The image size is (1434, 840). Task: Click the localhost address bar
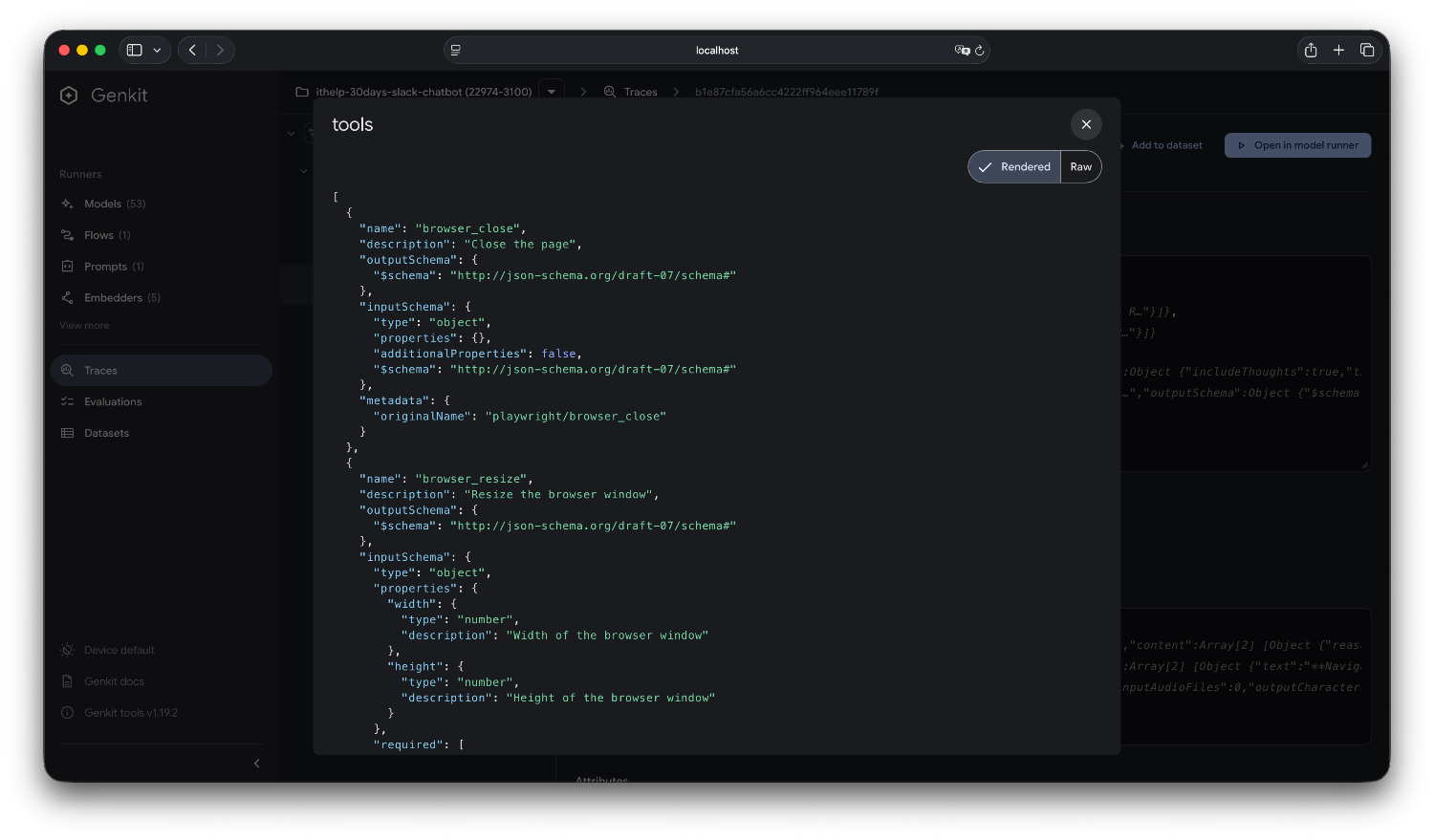coord(717,50)
